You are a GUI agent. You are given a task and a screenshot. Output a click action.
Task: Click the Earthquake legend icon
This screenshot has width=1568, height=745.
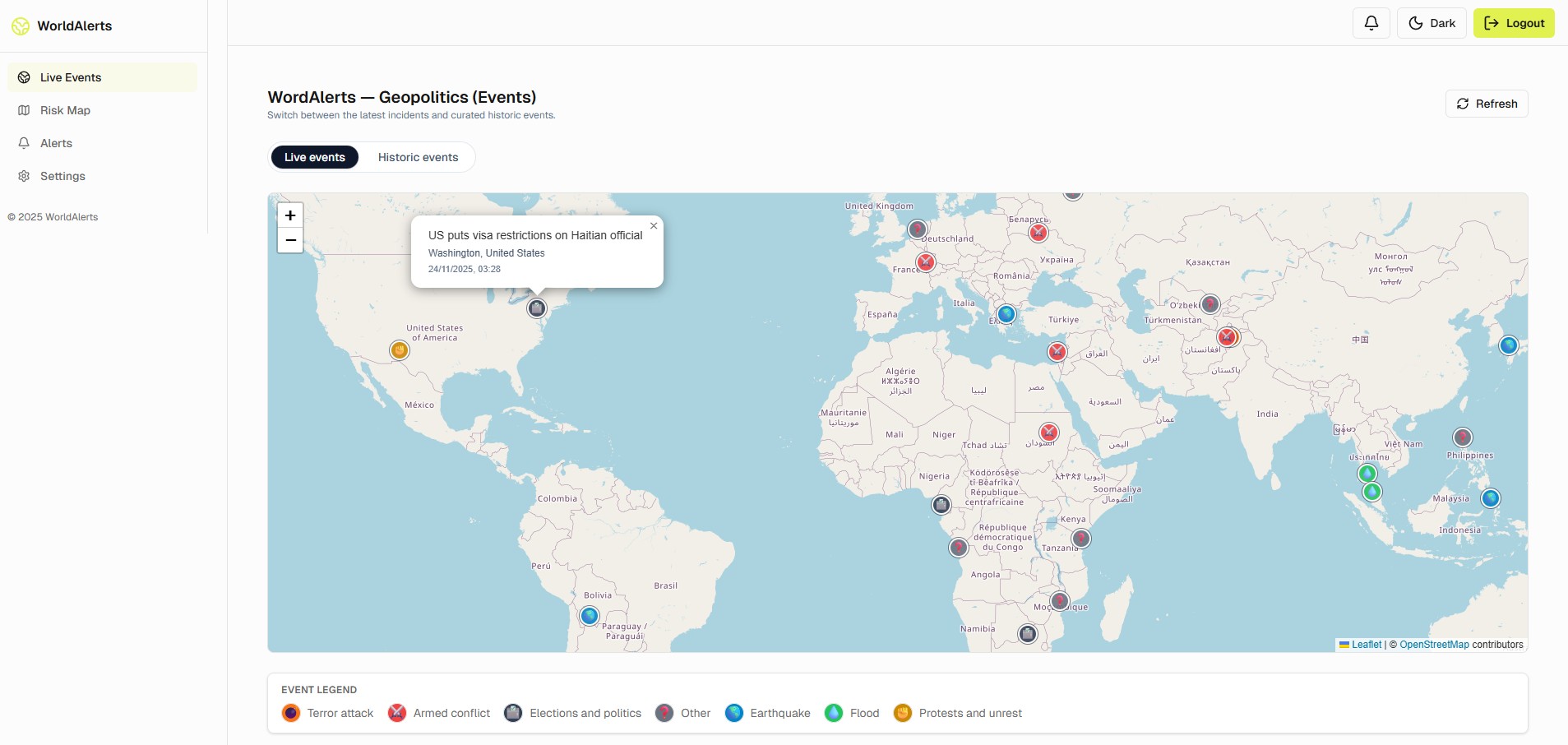tap(733, 713)
